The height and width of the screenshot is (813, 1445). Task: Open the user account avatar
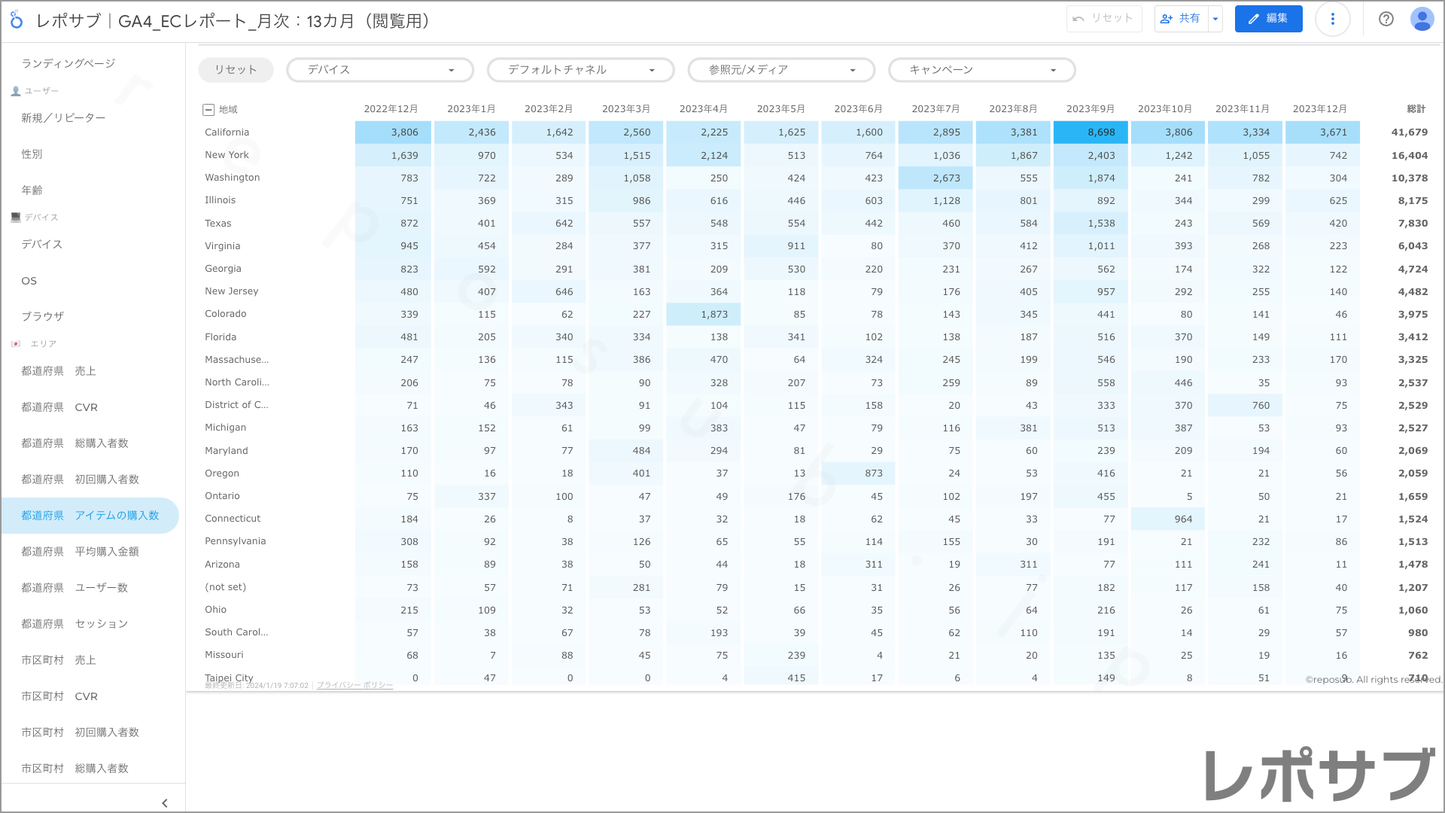(1421, 19)
